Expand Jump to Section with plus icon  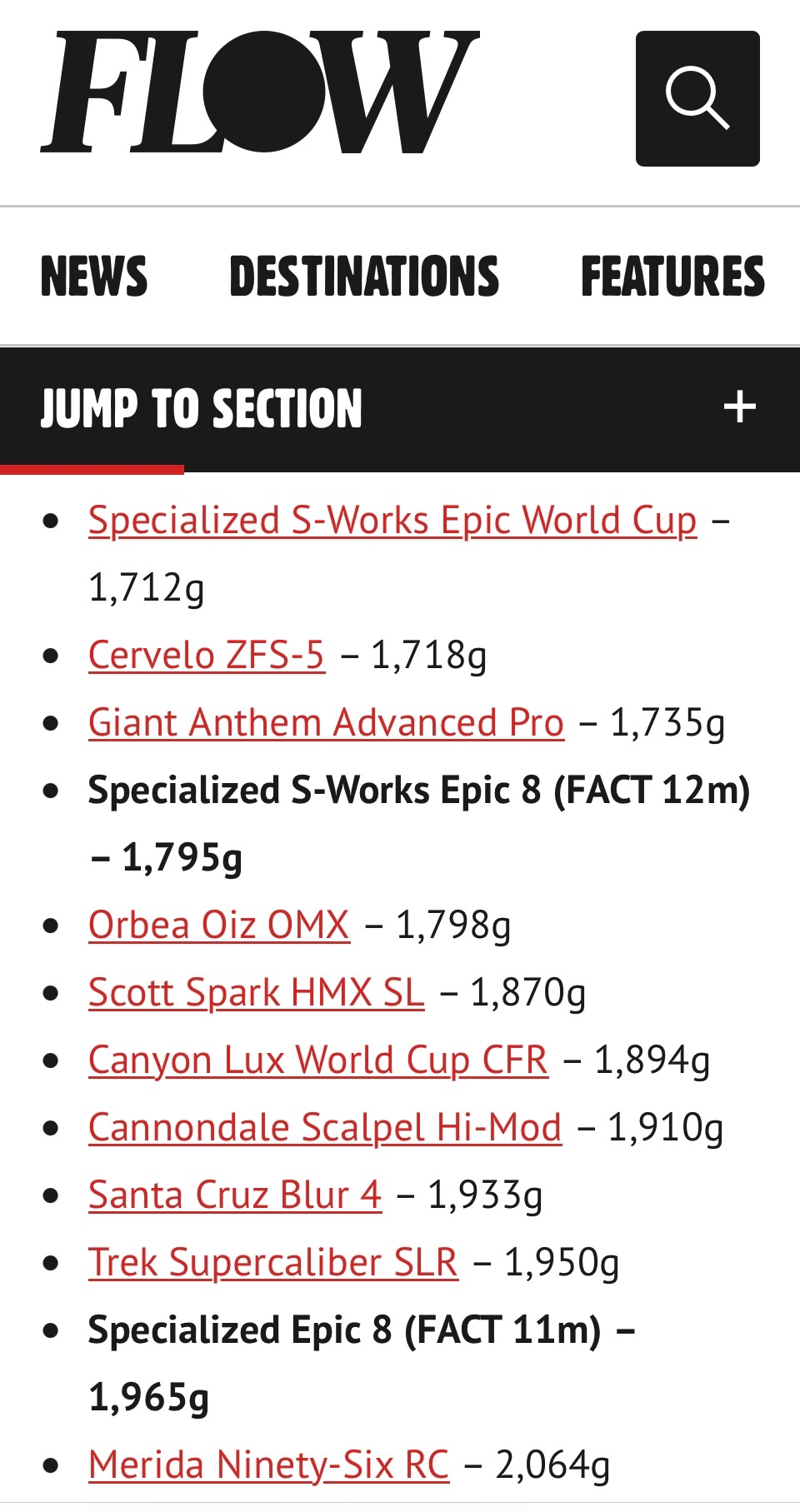739,407
